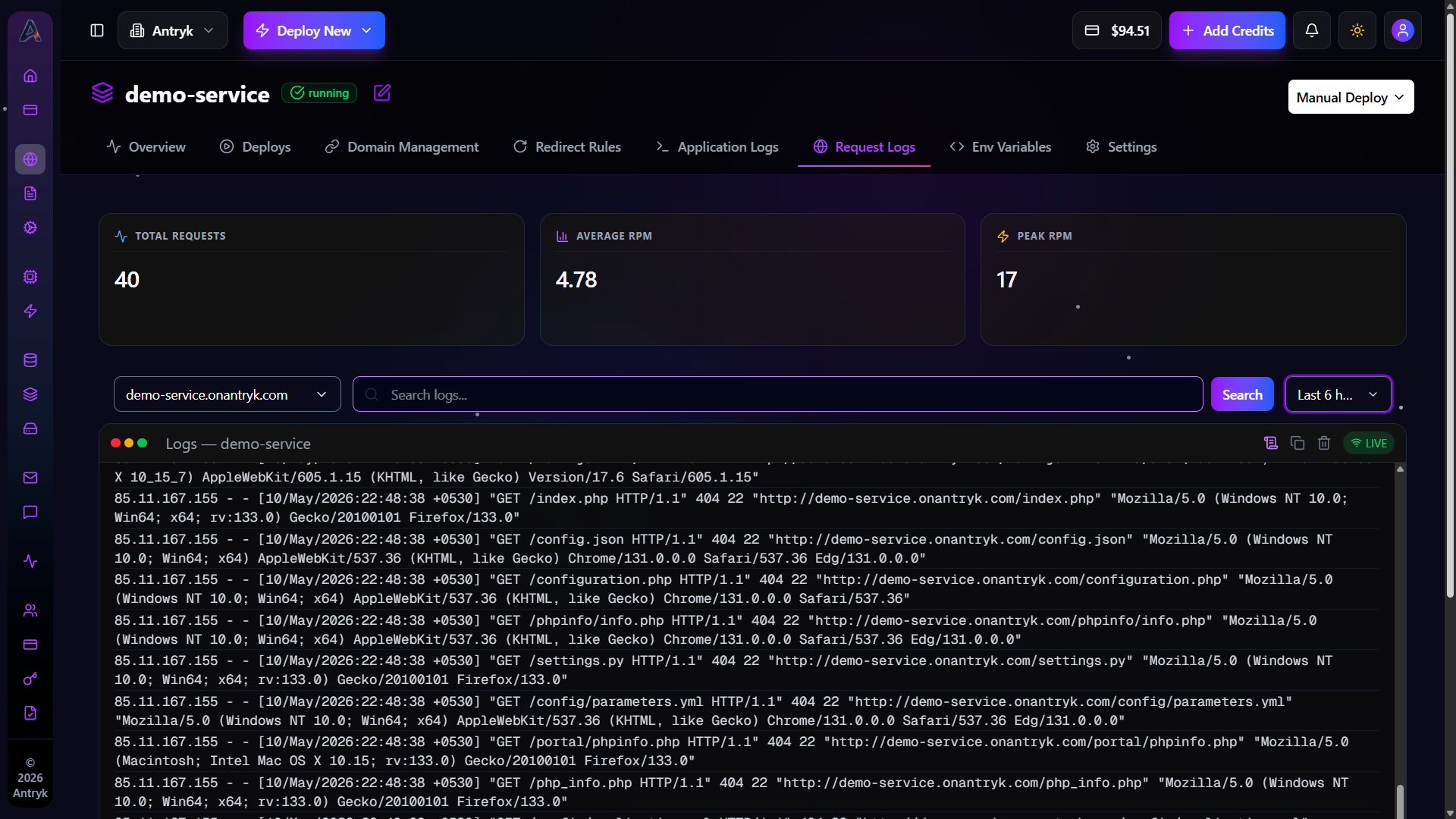Click the $94.51 credit balance
1456x819 pixels.
1116,30
